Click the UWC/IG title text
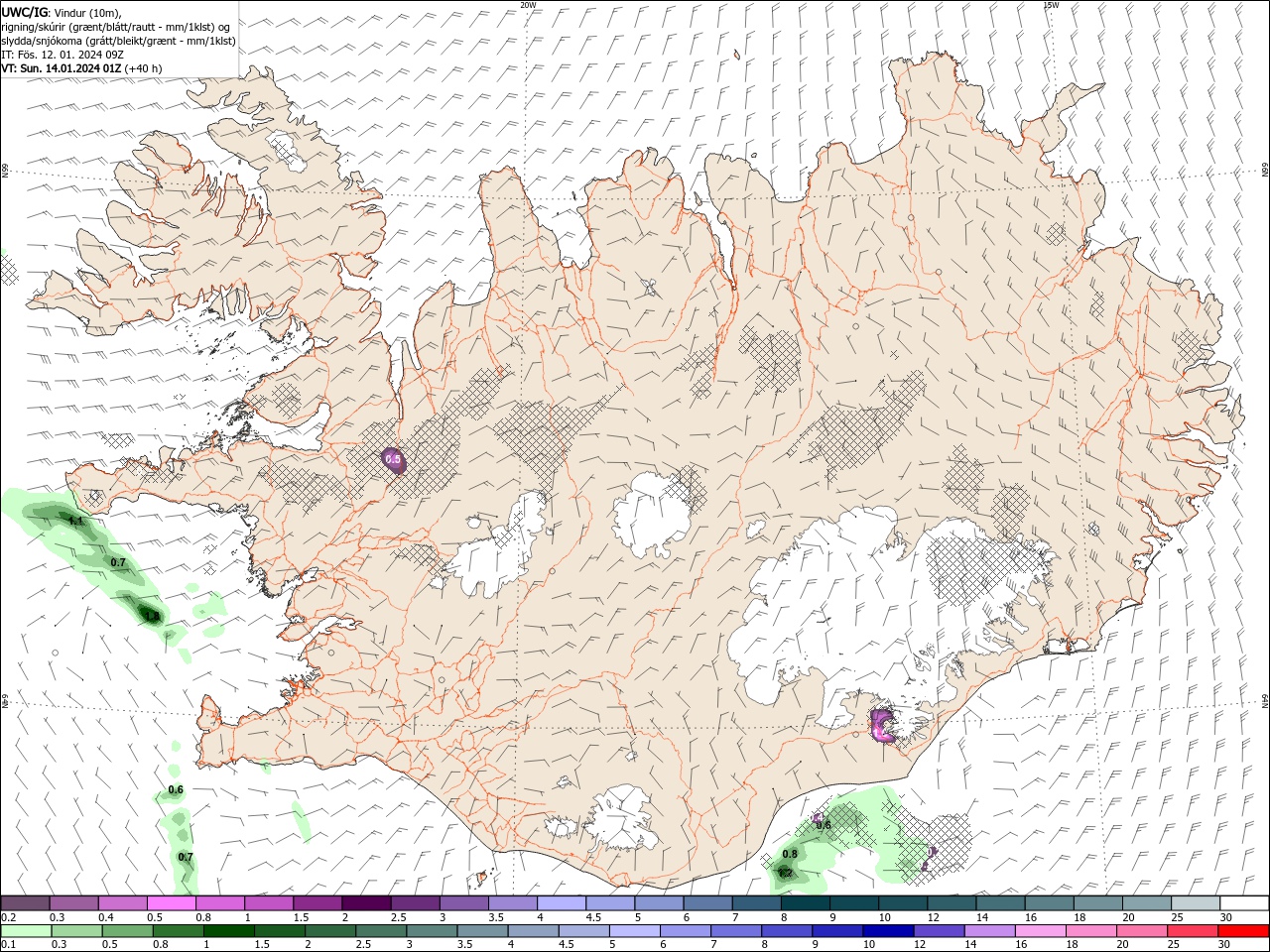Screen dimensions: 1270x952 [x=24, y=12]
